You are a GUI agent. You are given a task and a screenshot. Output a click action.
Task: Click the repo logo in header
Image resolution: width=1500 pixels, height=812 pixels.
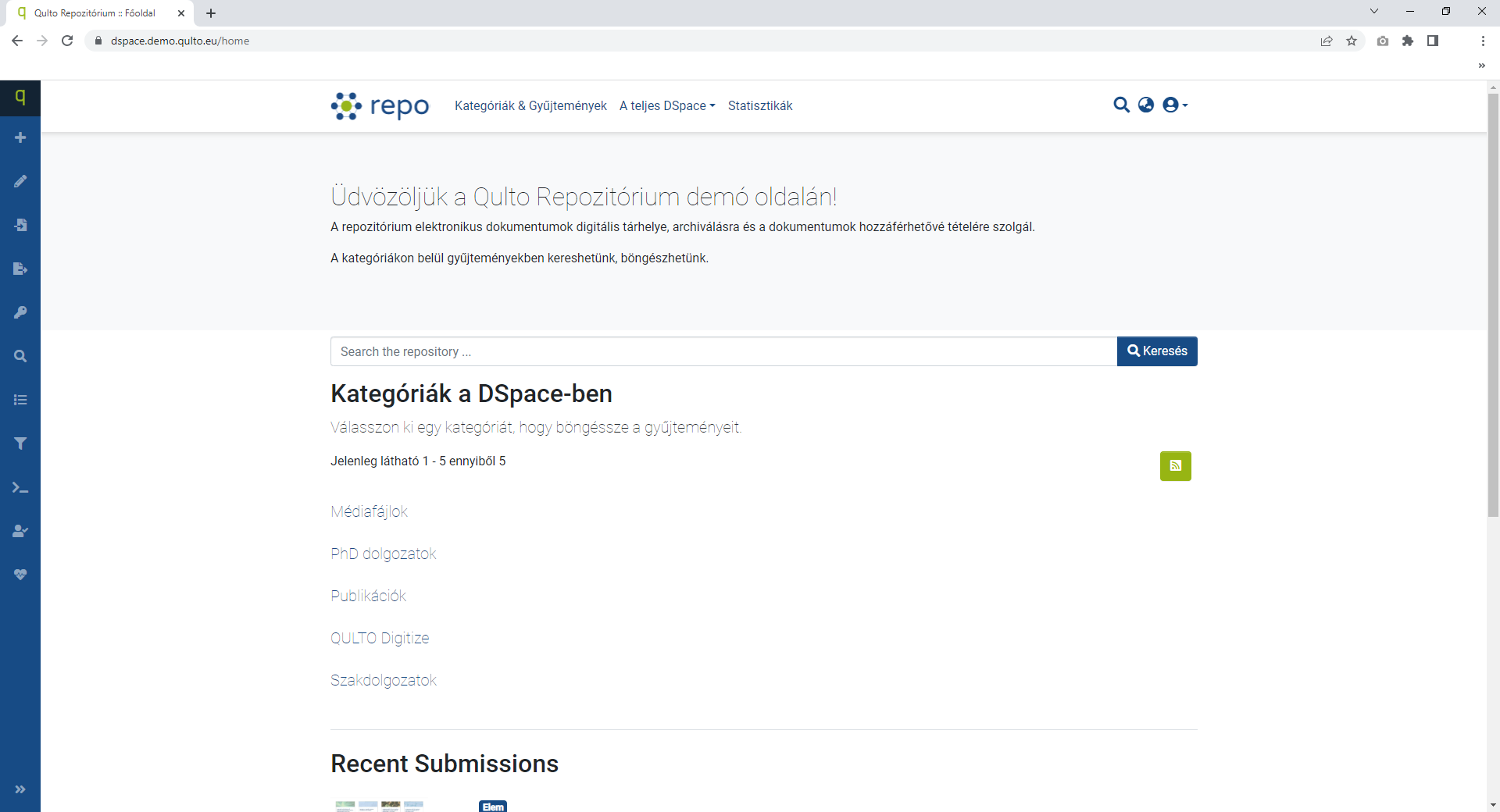(x=380, y=106)
